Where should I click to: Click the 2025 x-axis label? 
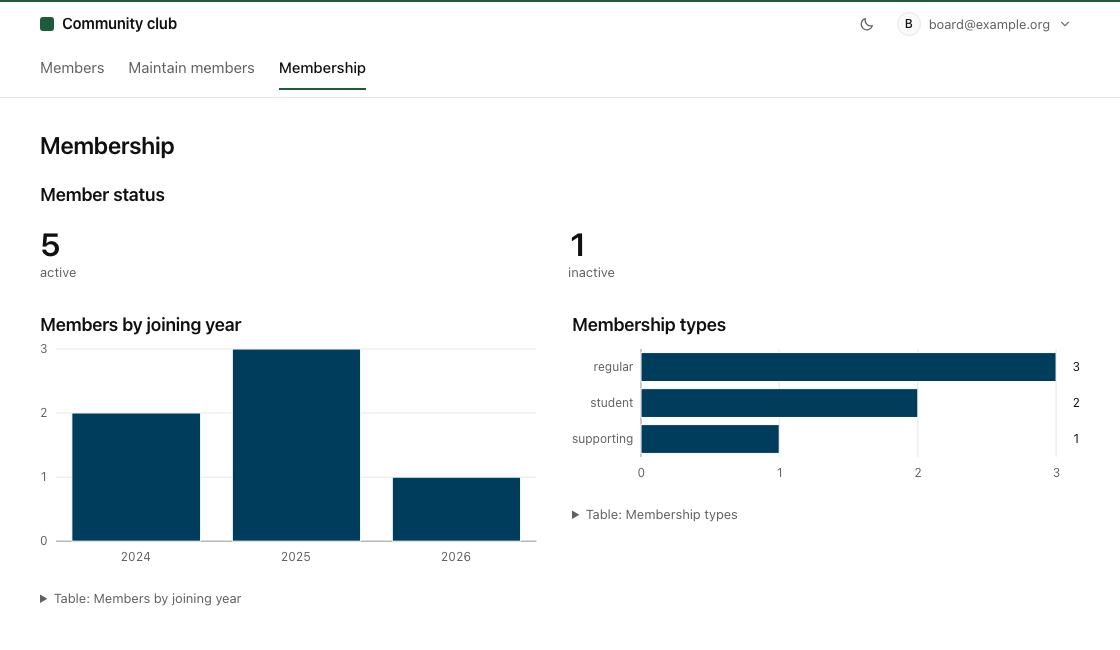coord(296,557)
